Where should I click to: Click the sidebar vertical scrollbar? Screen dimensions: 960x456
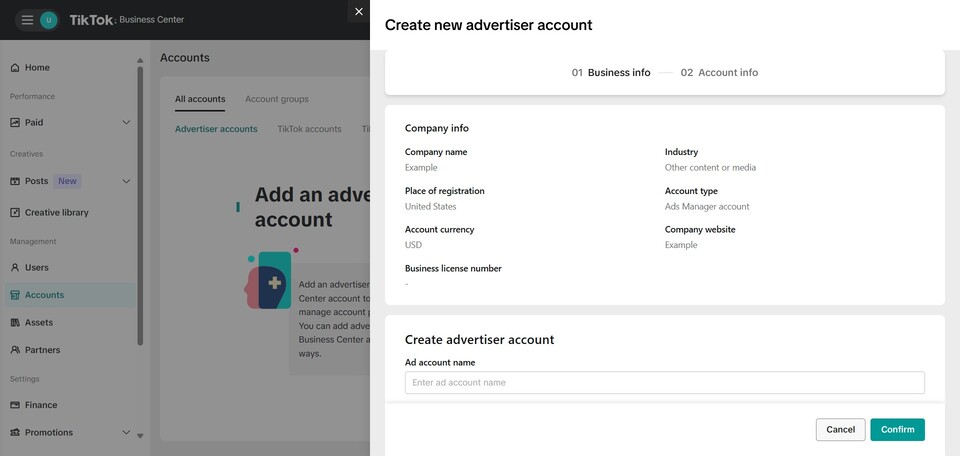pyautogui.click(x=140, y=200)
